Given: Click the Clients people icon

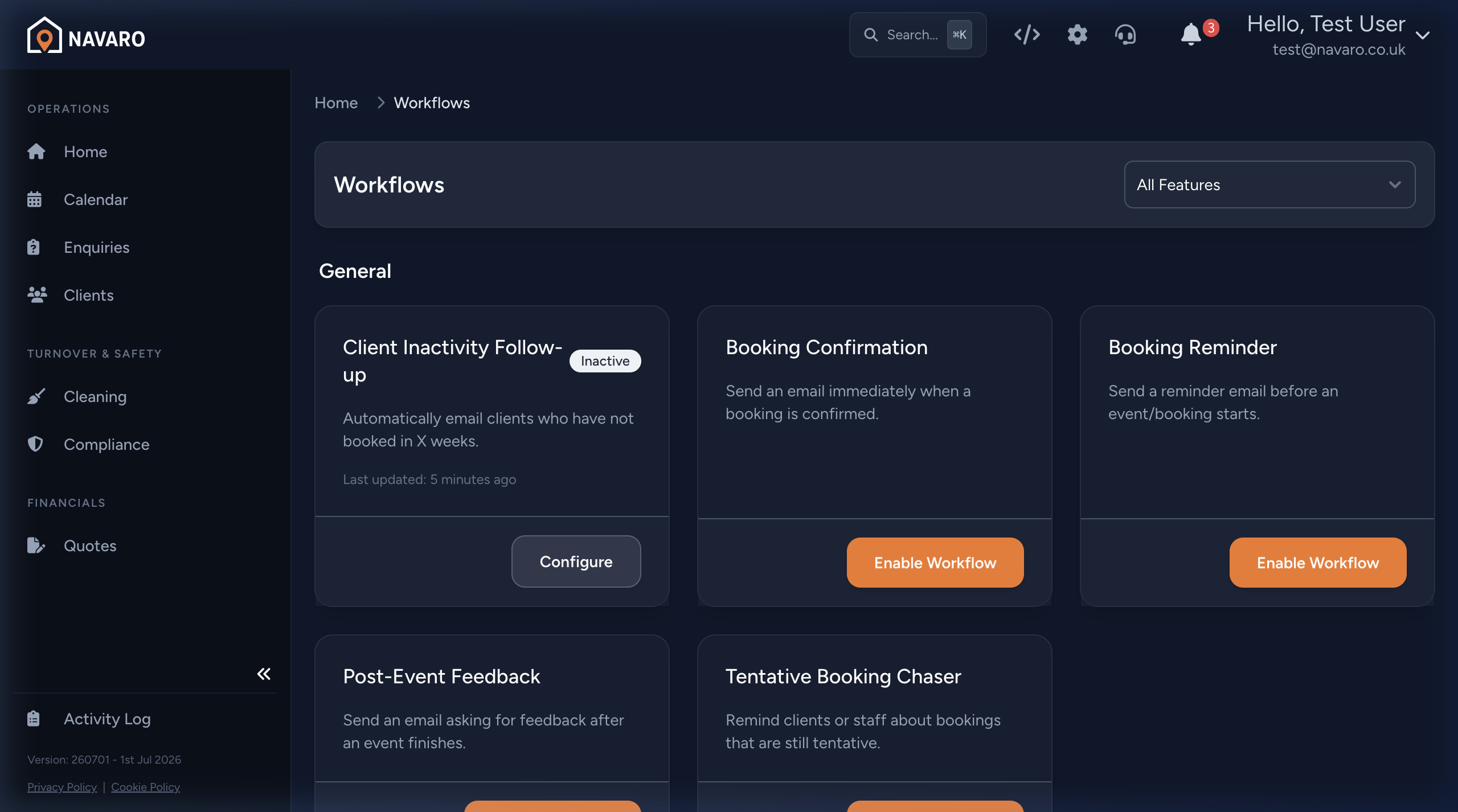Looking at the screenshot, I should coord(38,295).
